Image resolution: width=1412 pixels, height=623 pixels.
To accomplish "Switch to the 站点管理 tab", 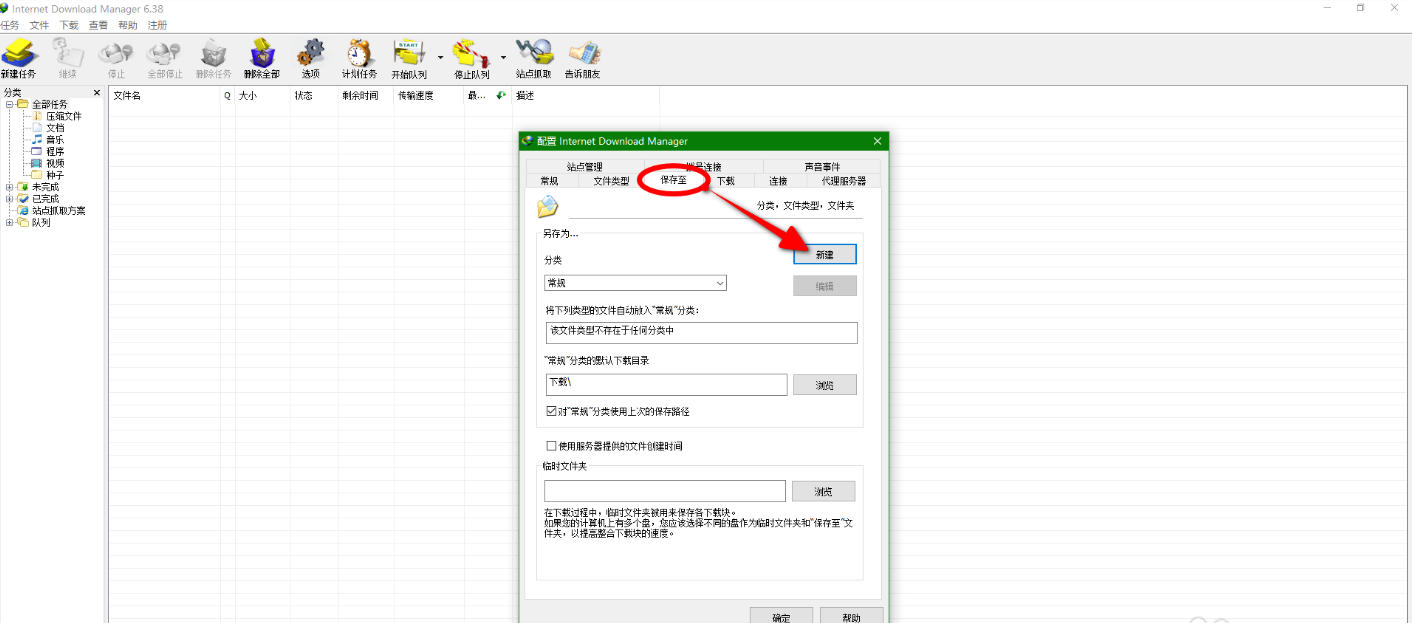I will click(x=584, y=167).
